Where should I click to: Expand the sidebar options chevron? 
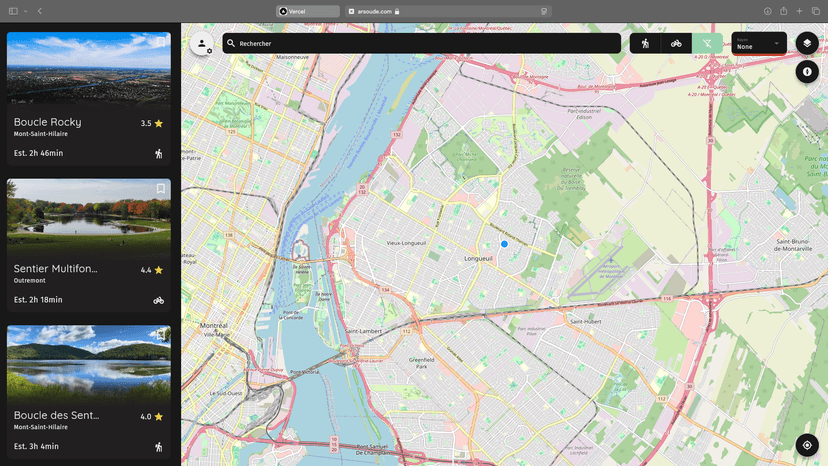point(25,11)
